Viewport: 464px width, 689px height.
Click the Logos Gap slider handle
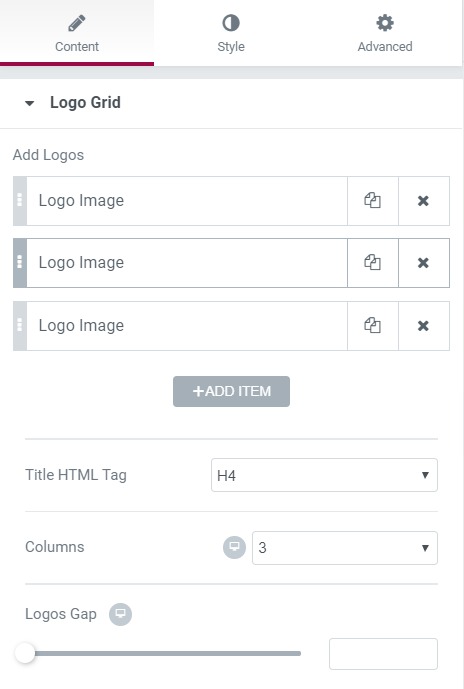coord(25,653)
